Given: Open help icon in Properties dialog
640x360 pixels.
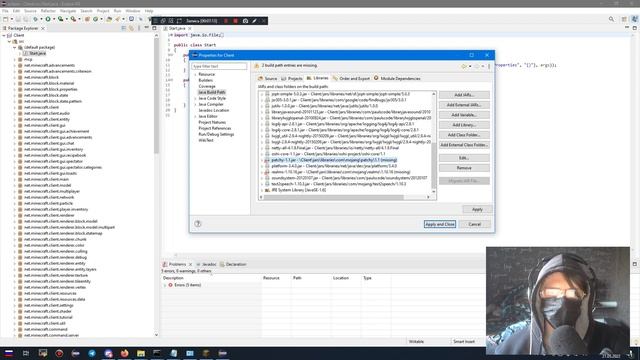Looking at the screenshot, I should point(198,224).
